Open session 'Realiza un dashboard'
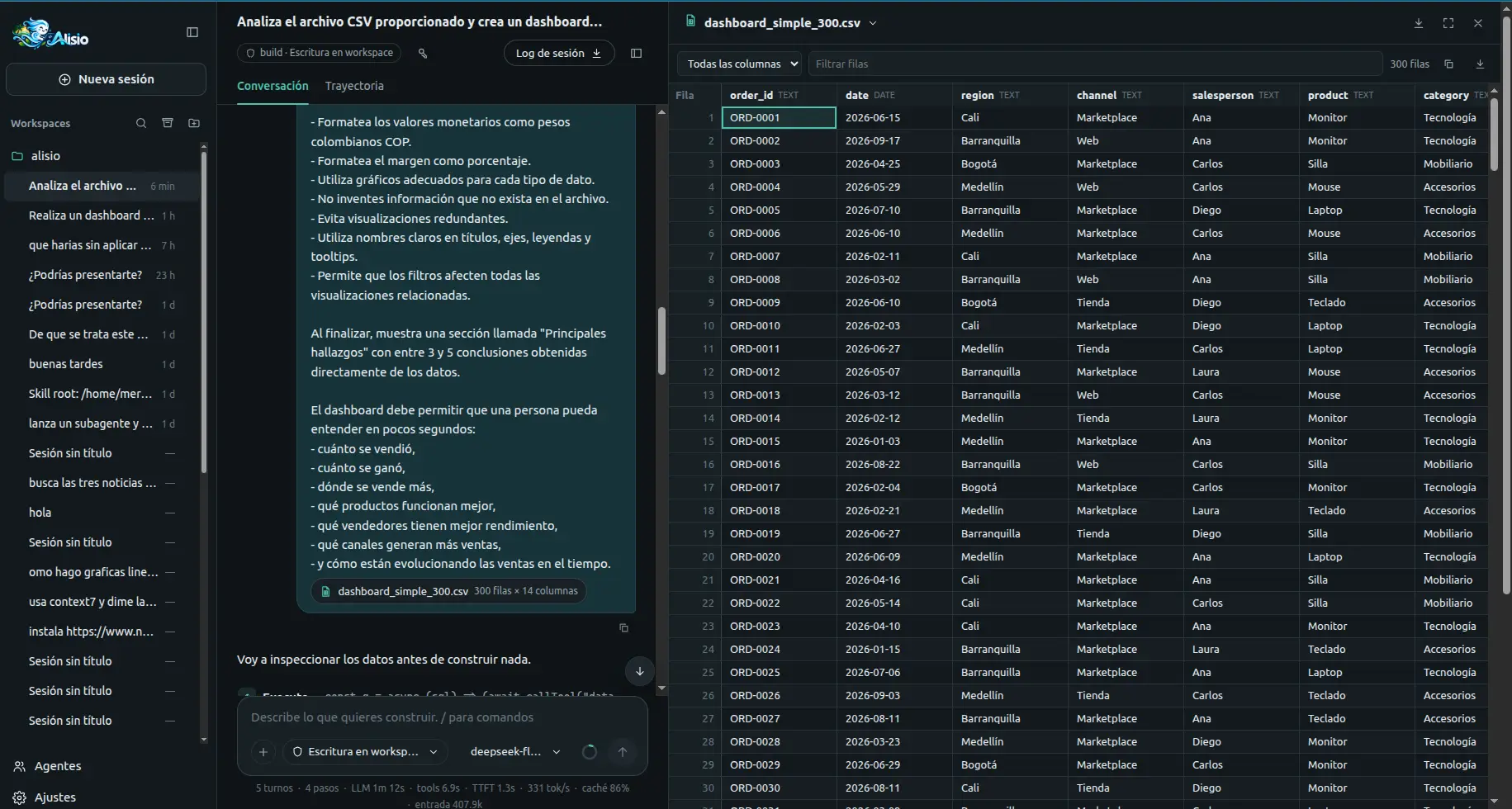 [102, 215]
